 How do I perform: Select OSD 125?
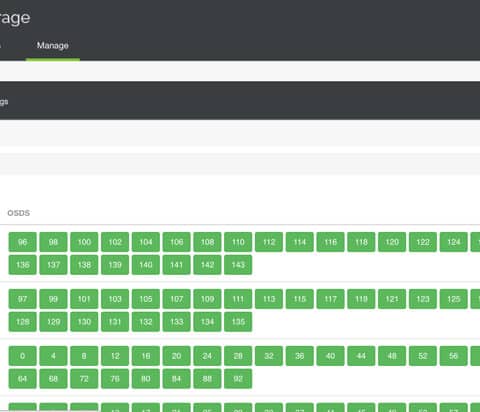click(454, 299)
